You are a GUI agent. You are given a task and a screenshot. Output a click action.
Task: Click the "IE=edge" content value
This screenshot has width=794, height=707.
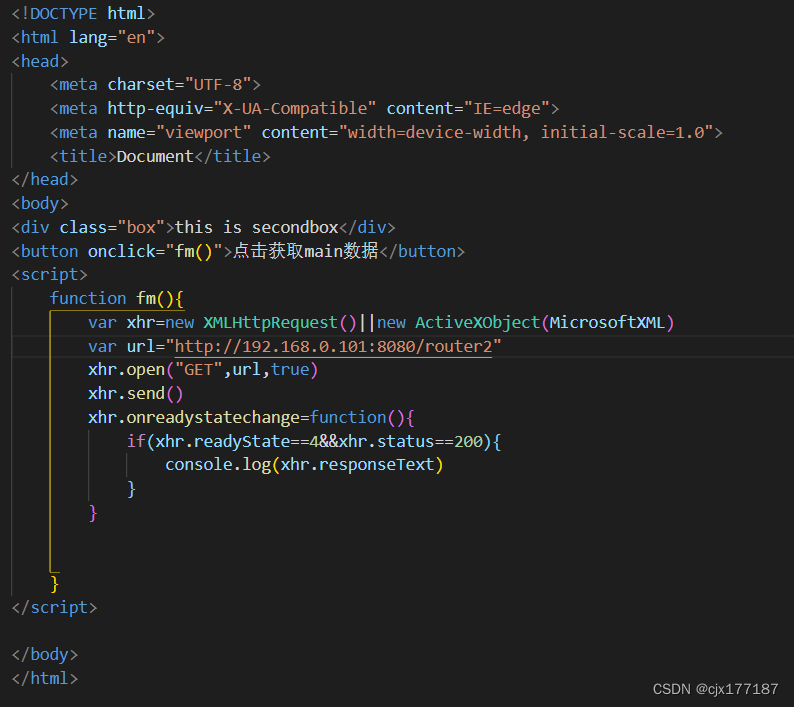(x=507, y=108)
